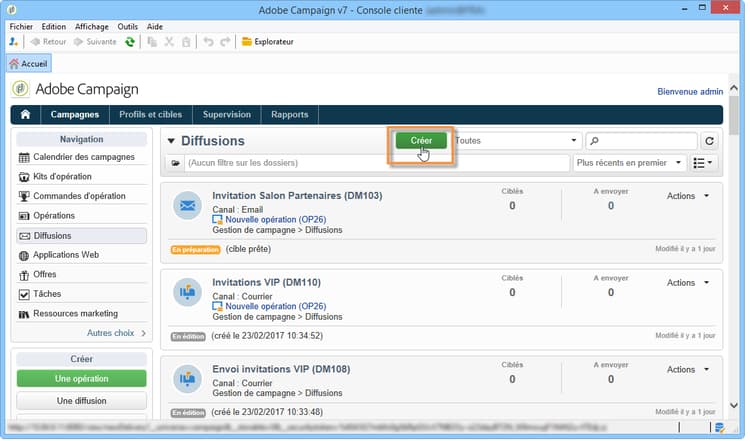The image size is (750, 441).
Task: Click the folder filter icon
Action: pos(175,163)
